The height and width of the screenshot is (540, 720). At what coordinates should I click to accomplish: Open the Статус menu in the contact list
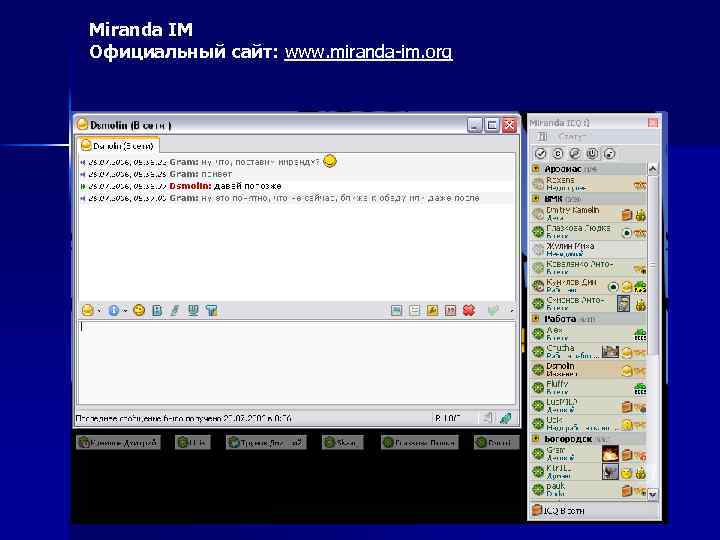[x=571, y=137]
